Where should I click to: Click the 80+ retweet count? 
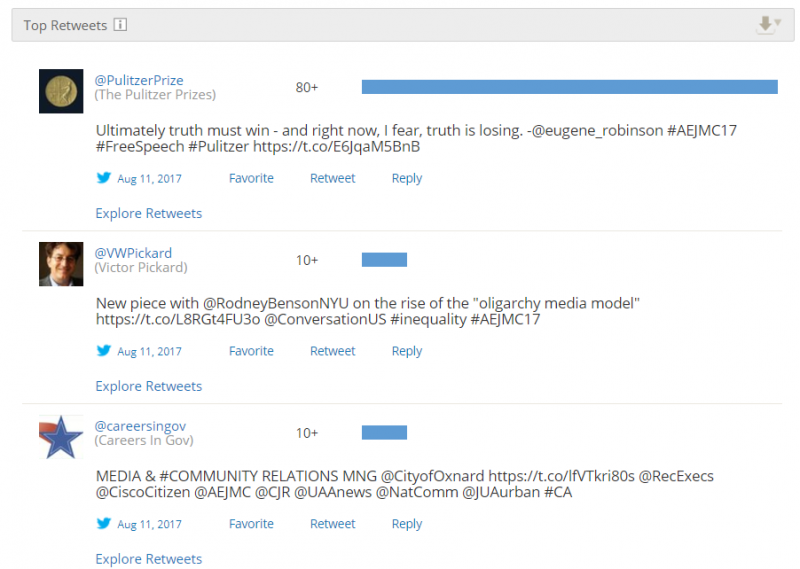(307, 87)
